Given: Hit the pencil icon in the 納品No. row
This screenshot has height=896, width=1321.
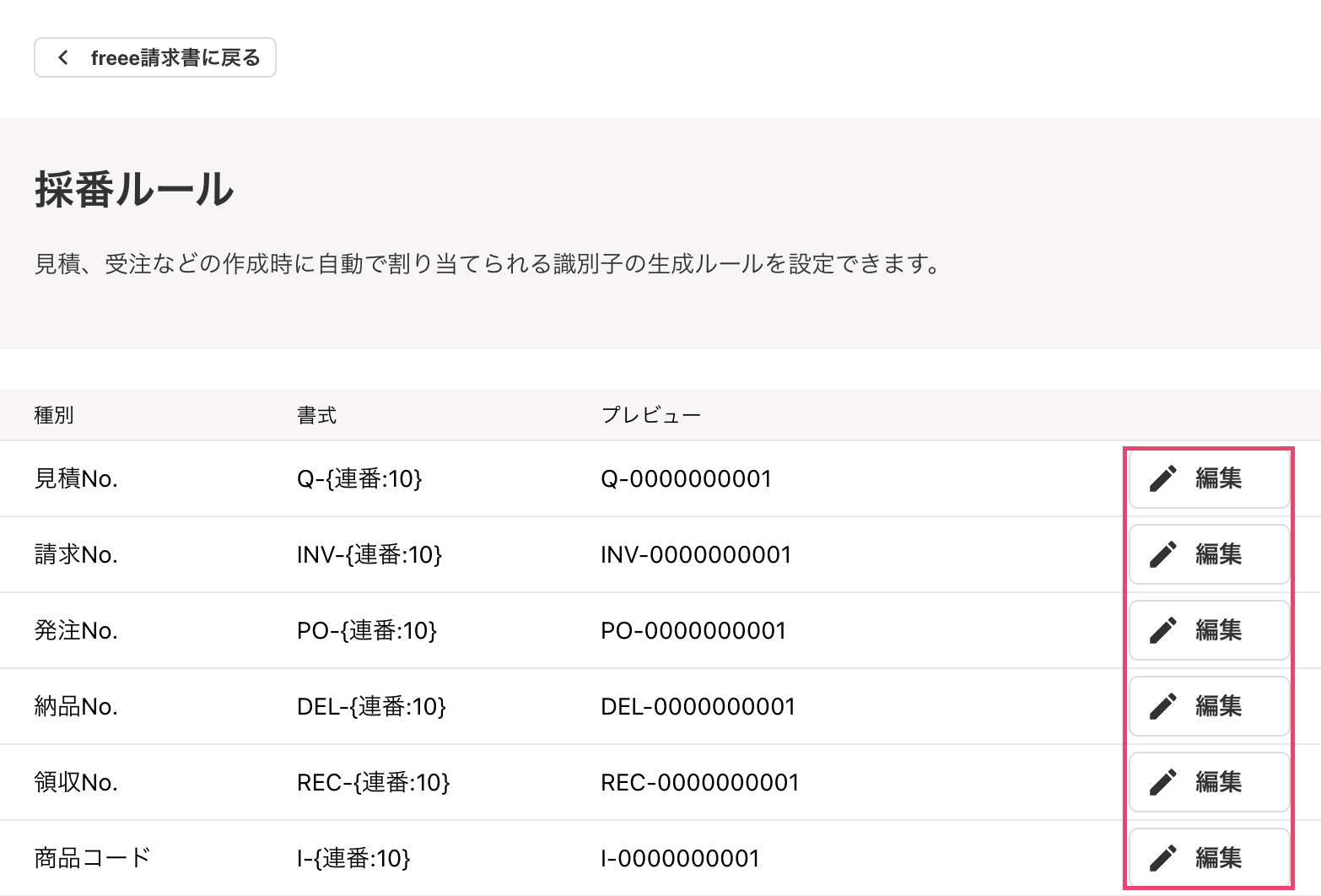Looking at the screenshot, I should pyautogui.click(x=1162, y=706).
